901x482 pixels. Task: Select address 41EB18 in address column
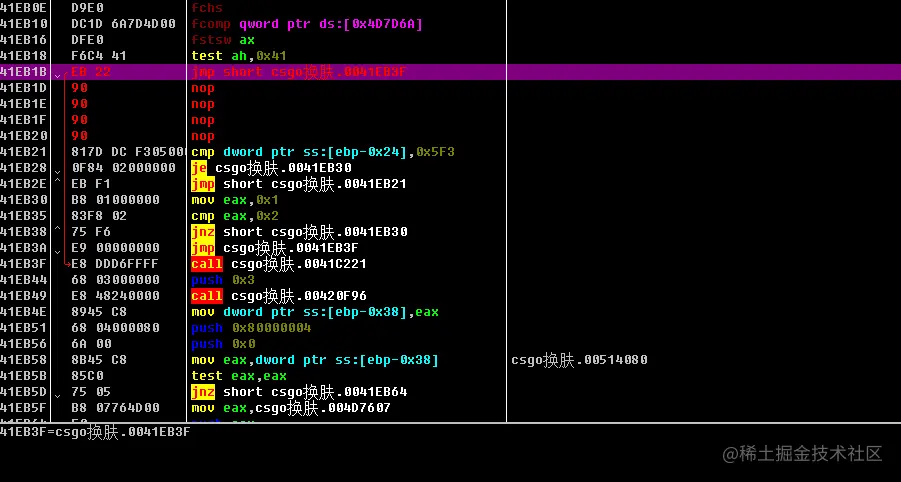point(24,56)
